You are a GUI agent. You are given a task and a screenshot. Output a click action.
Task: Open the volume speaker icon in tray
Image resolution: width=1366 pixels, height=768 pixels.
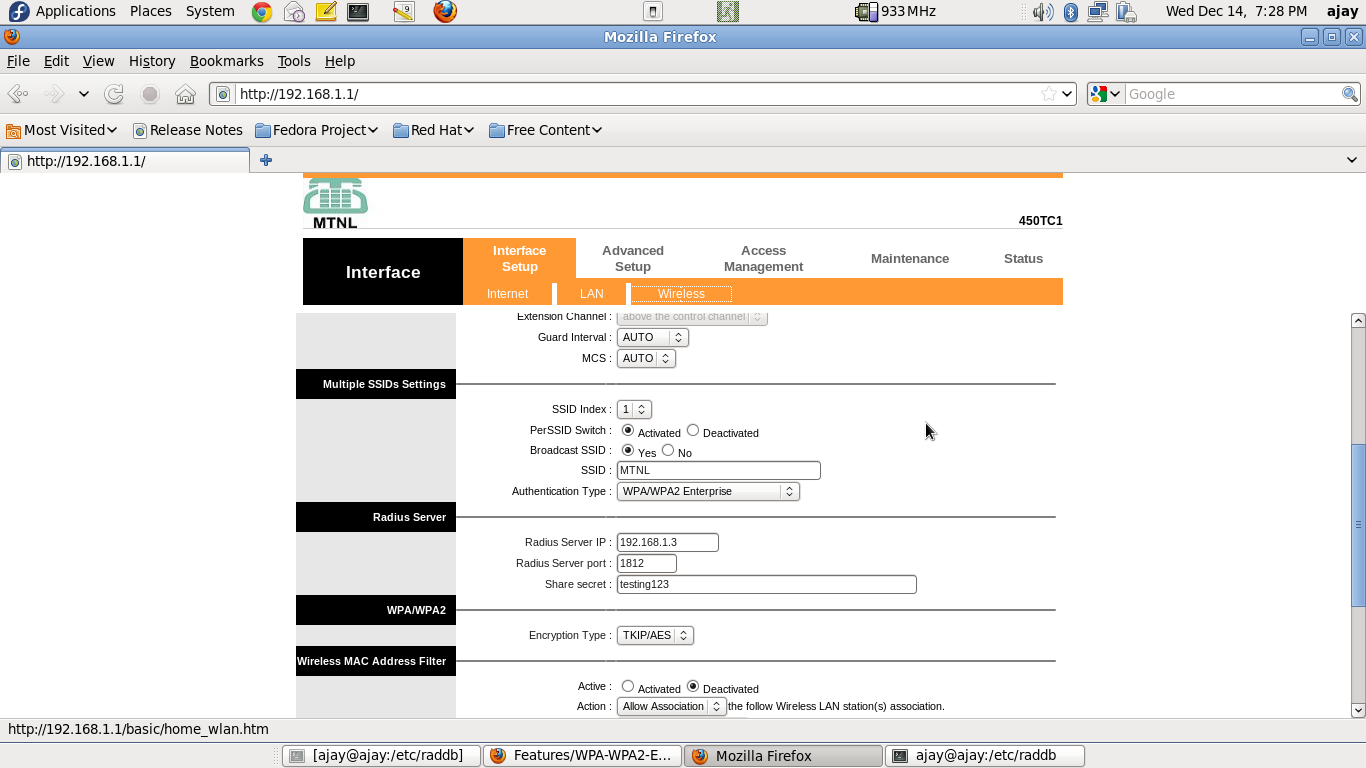pyautogui.click(x=1043, y=12)
